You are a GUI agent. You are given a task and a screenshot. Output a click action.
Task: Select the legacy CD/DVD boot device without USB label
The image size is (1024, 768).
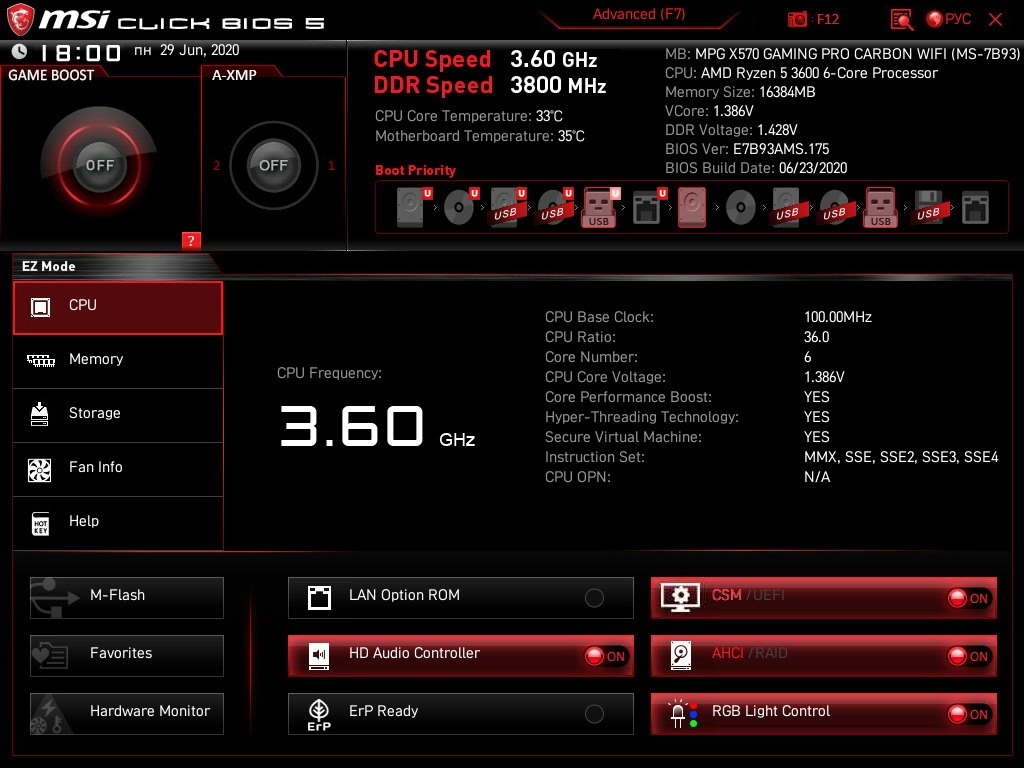pyautogui.click(x=741, y=208)
